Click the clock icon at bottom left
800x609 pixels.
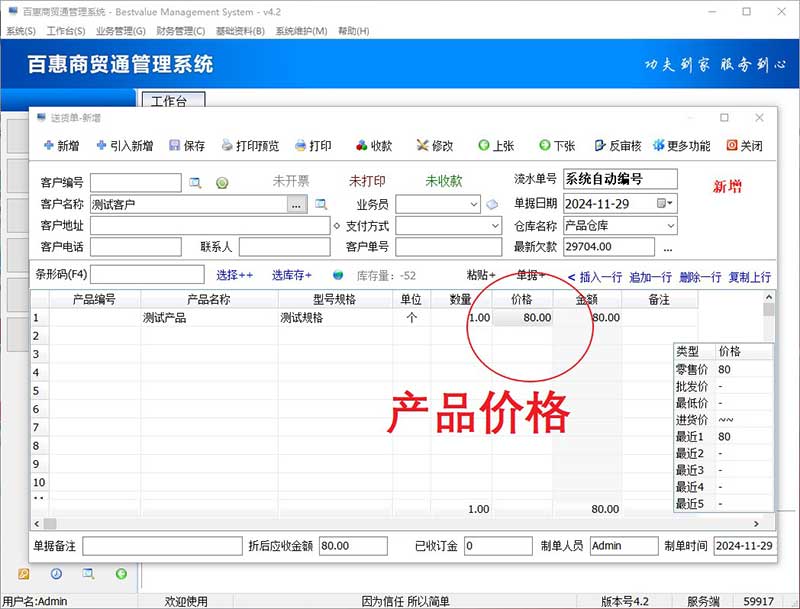tap(56, 574)
